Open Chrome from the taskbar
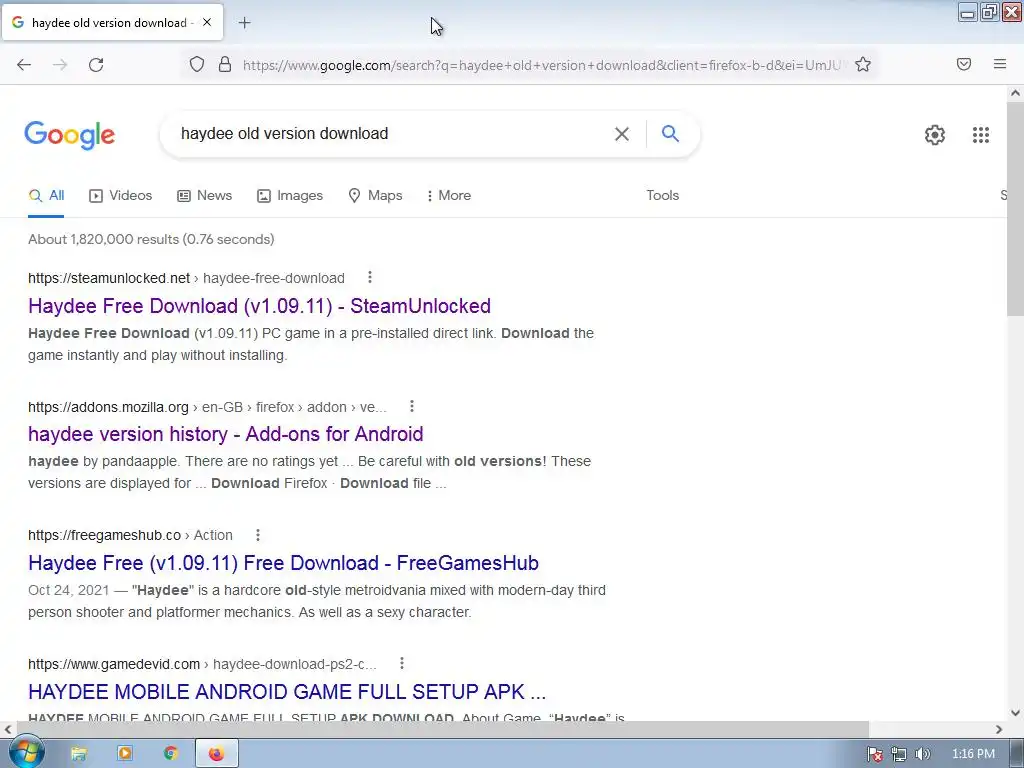Image resolution: width=1024 pixels, height=768 pixels. [x=171, y=754]
